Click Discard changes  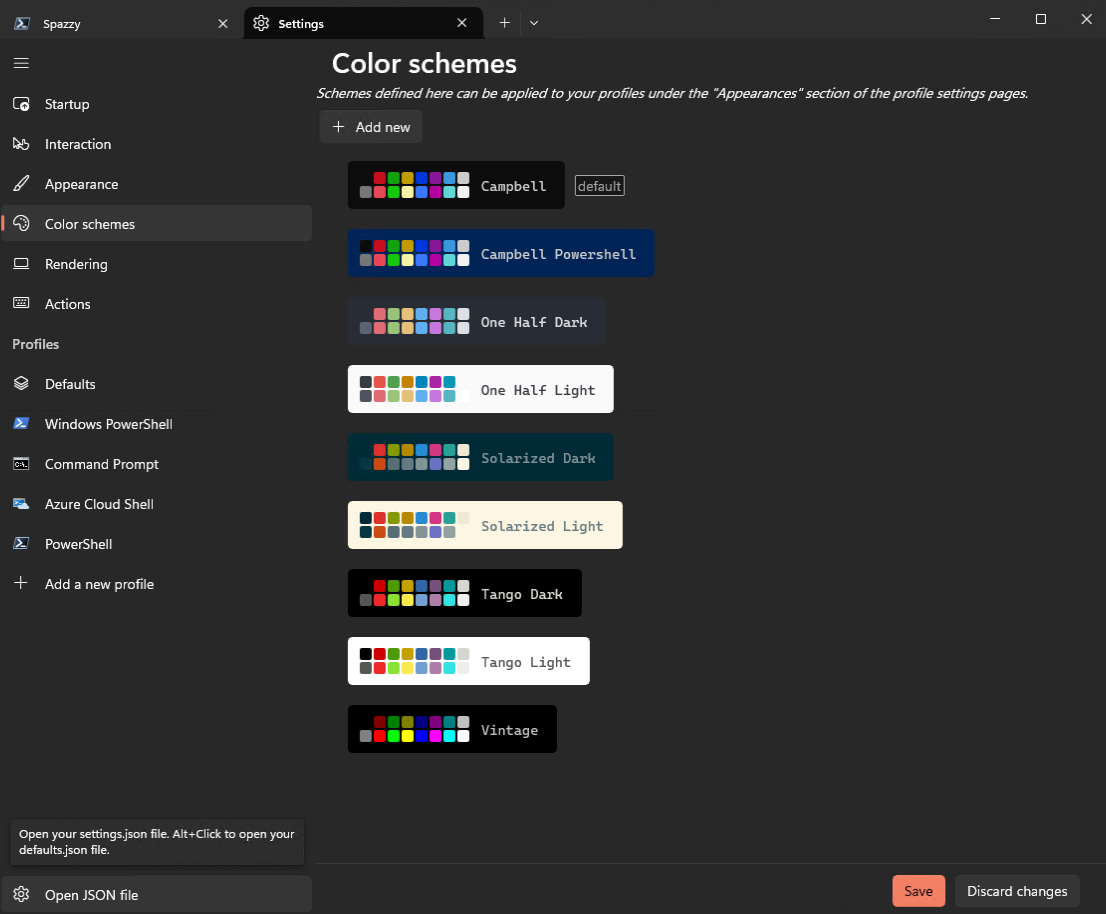(1017, 890)
